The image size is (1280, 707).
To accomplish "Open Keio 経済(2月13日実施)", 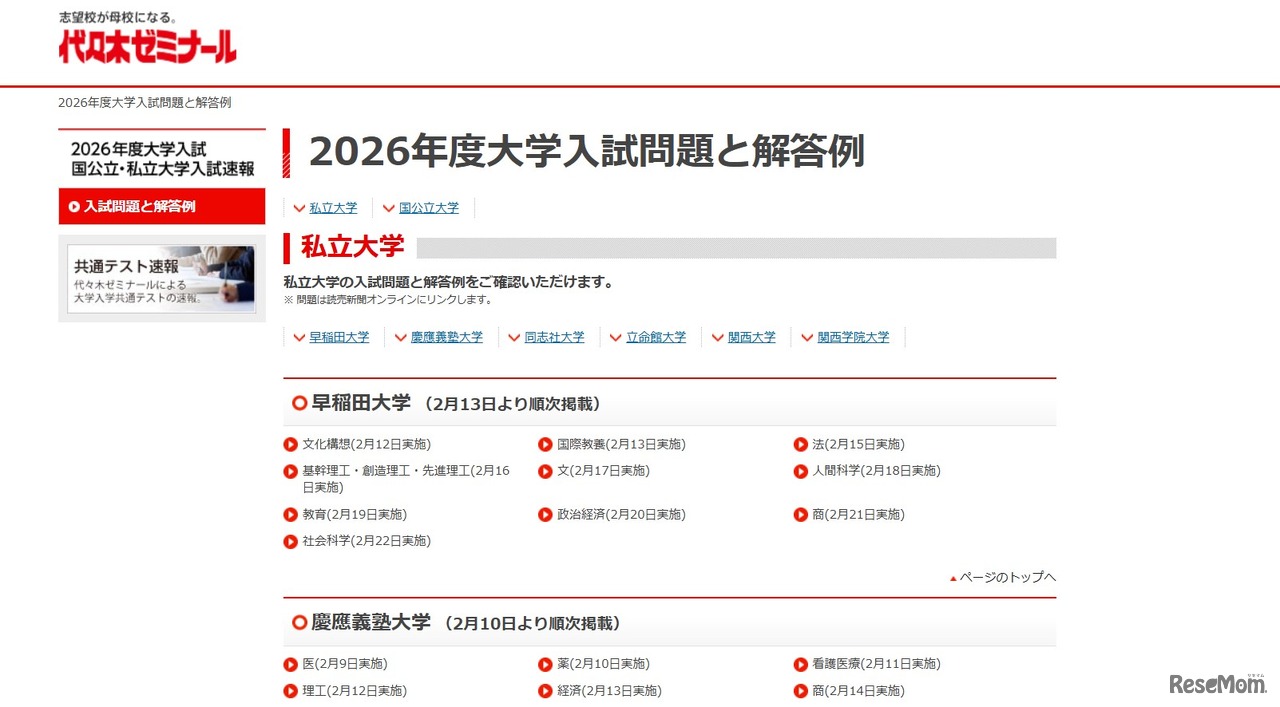I will [609, 691].
